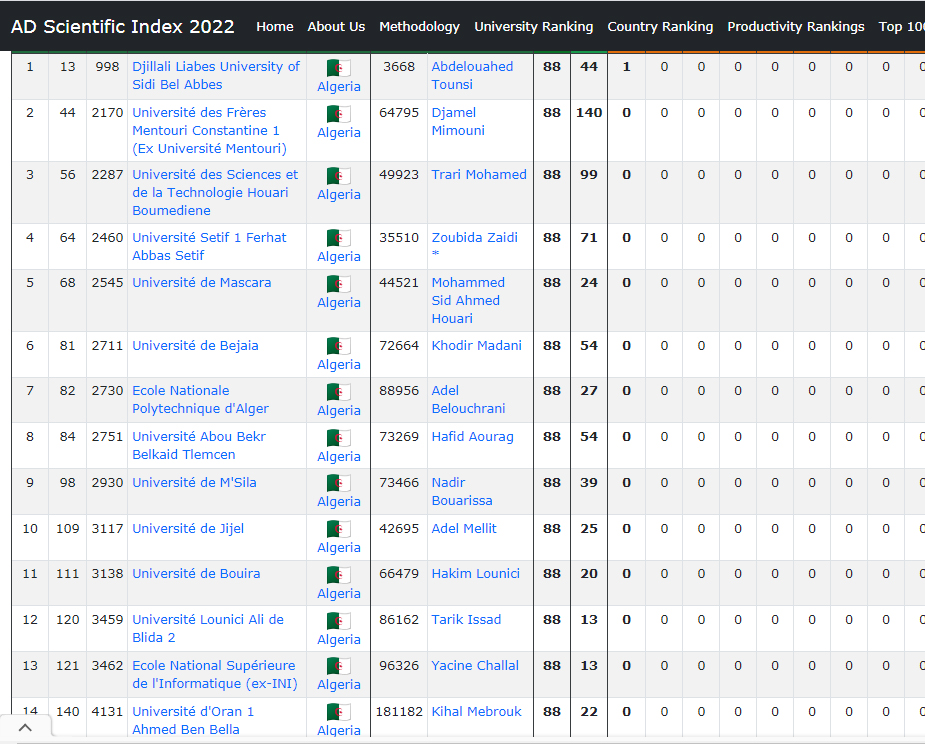925x744 pixels.
Task: Open the Yacine Challal profile link
Action: [x=475, y=665]
